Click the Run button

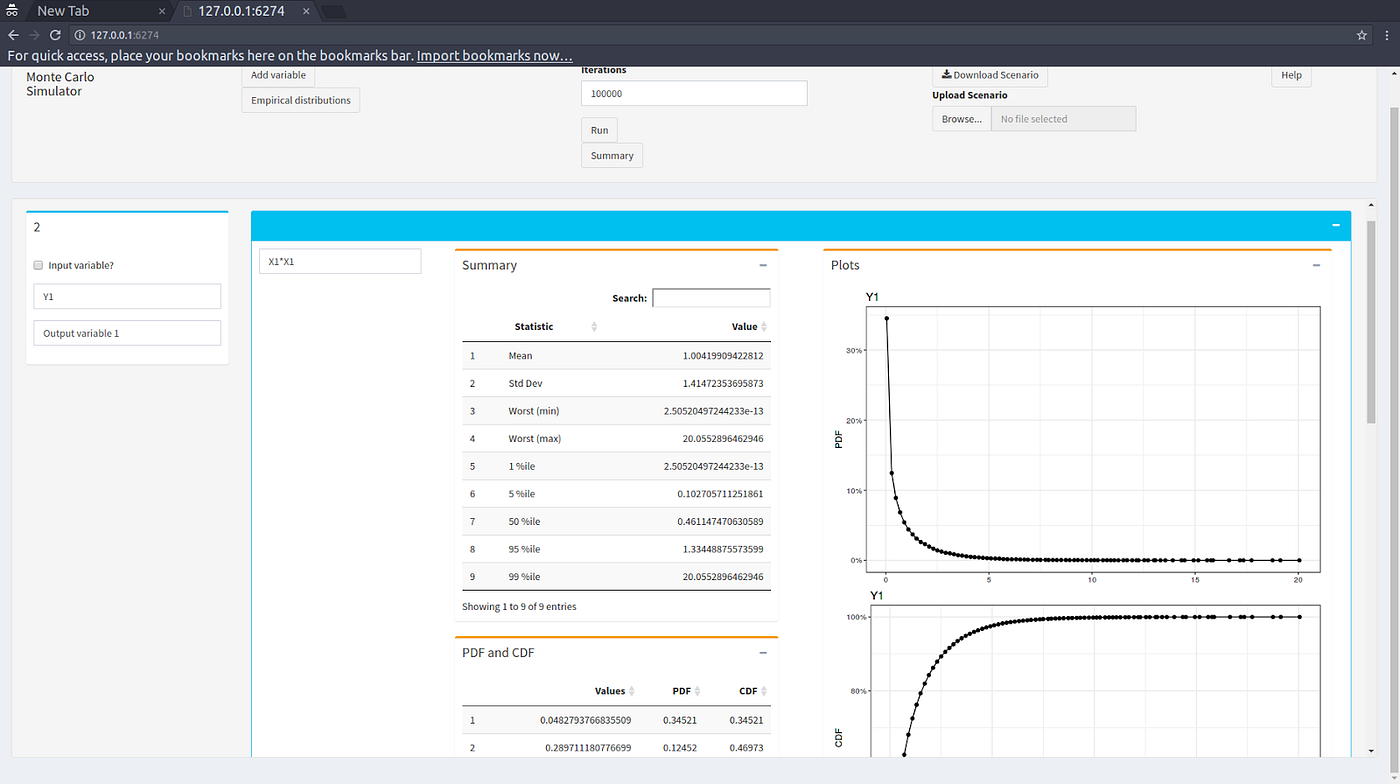click(598, 129)
